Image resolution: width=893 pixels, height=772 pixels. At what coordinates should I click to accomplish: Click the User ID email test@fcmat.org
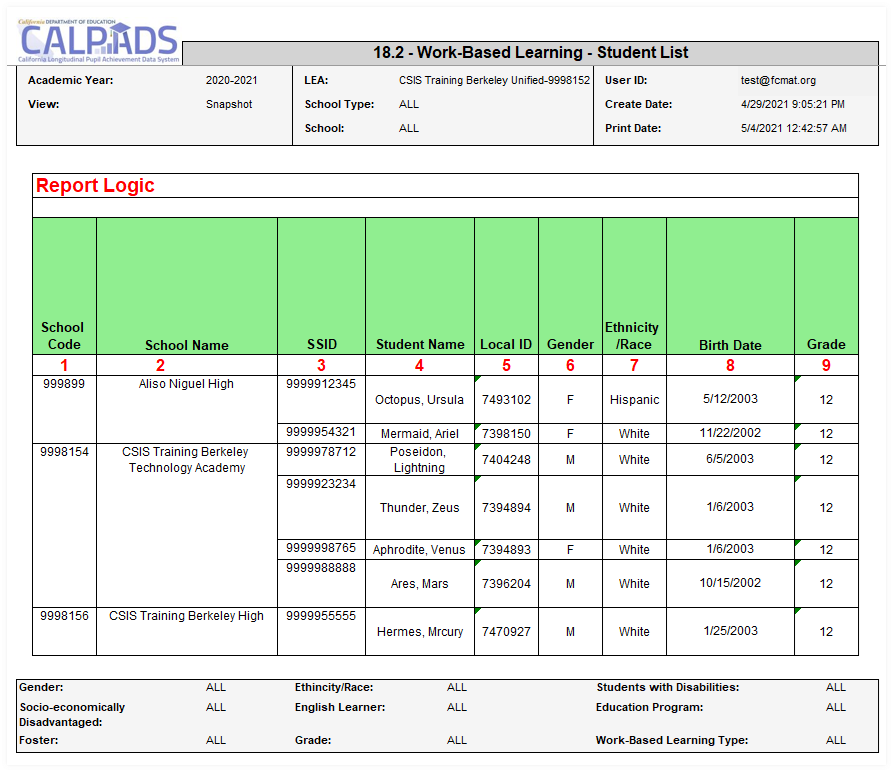(x=779, y=80)
